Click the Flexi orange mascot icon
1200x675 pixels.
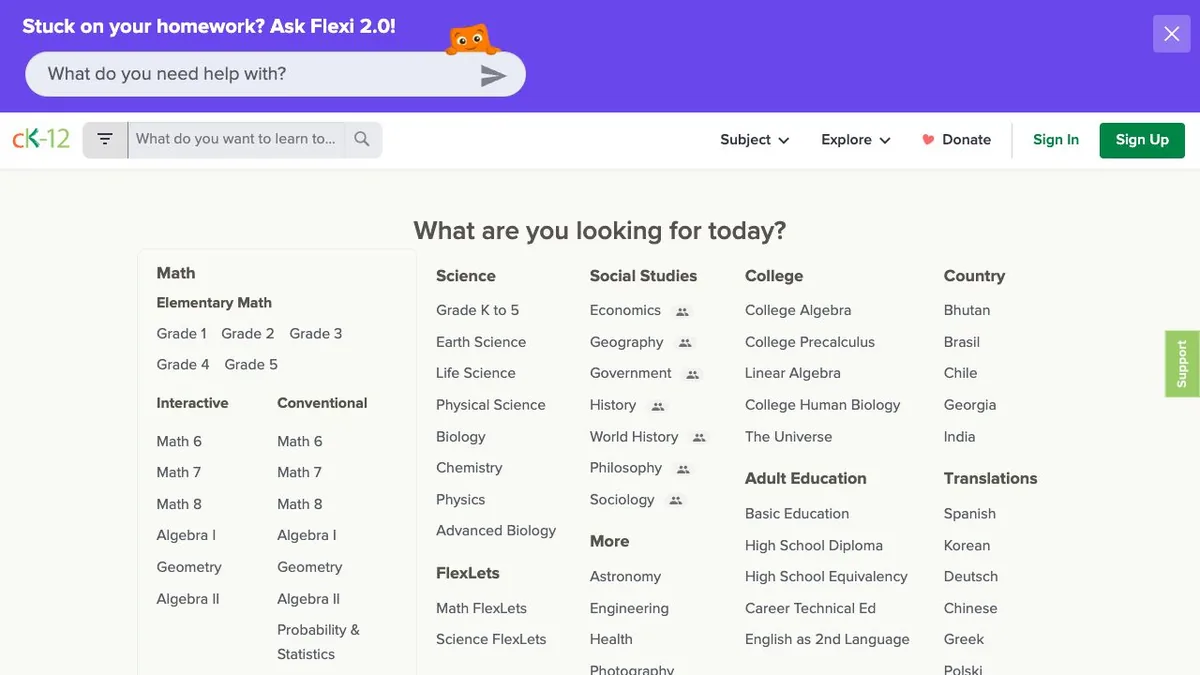click(x=472, y=40)
